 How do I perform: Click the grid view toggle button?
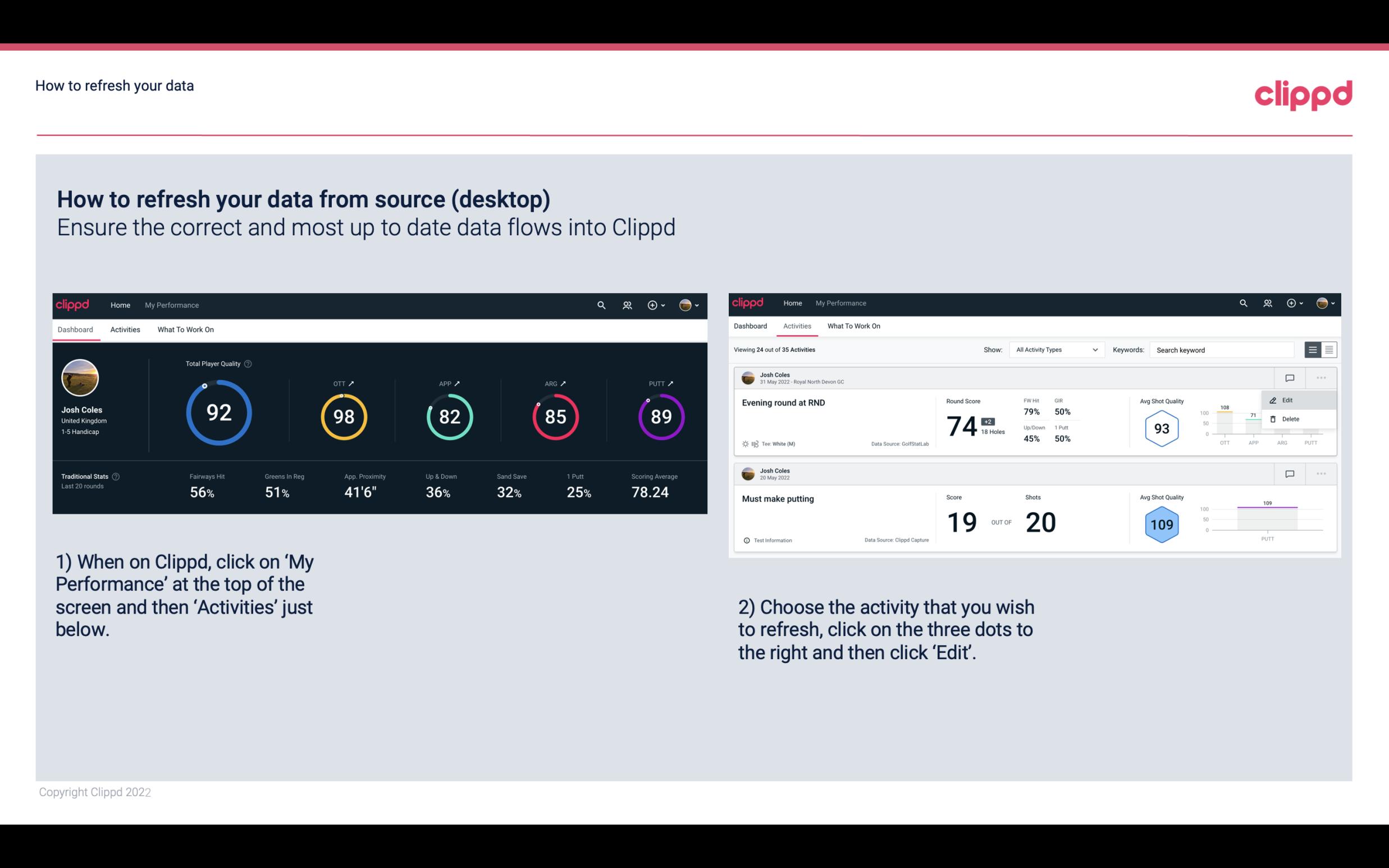click(x=1328, y=350)
